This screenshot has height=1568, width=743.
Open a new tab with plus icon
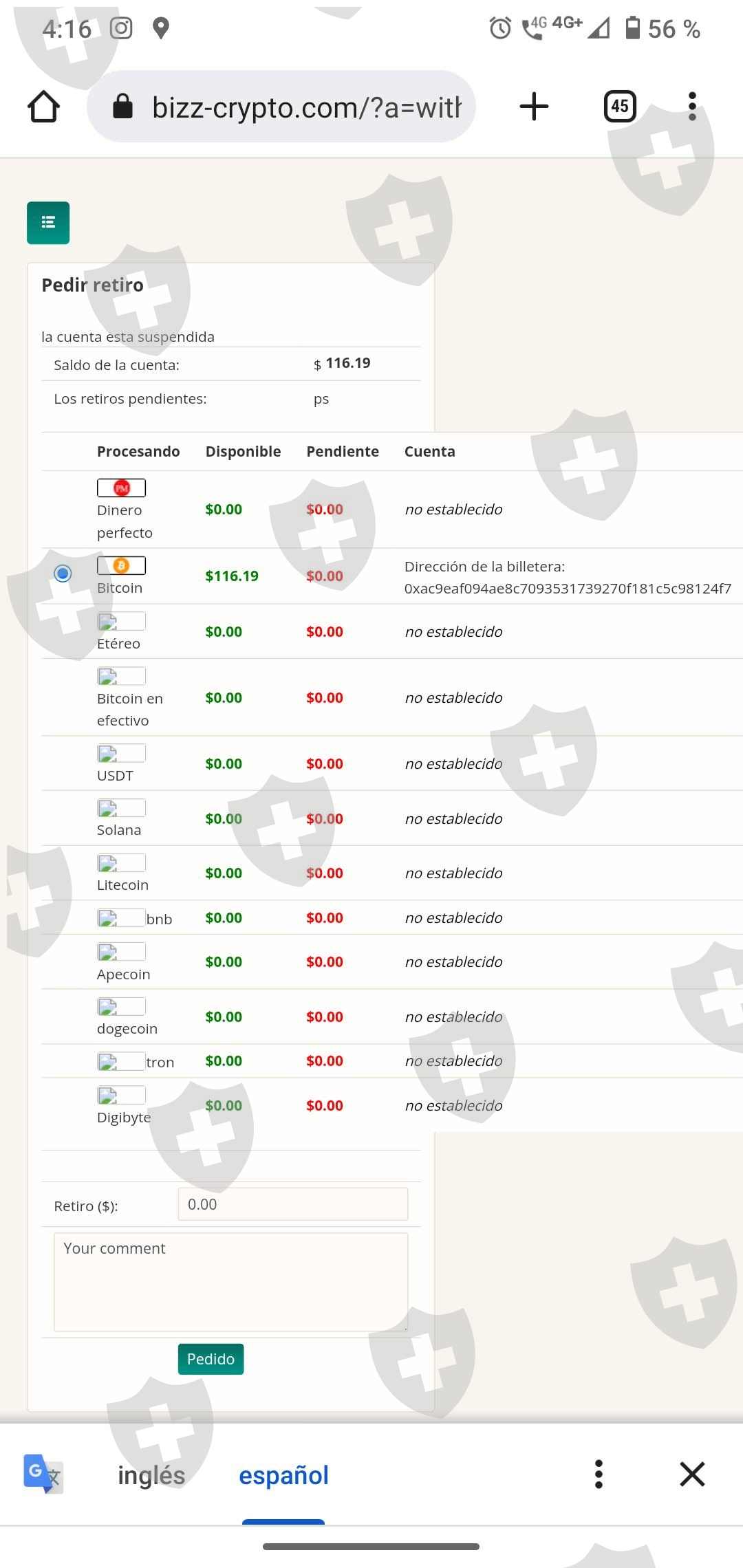(x=534, y=107)
